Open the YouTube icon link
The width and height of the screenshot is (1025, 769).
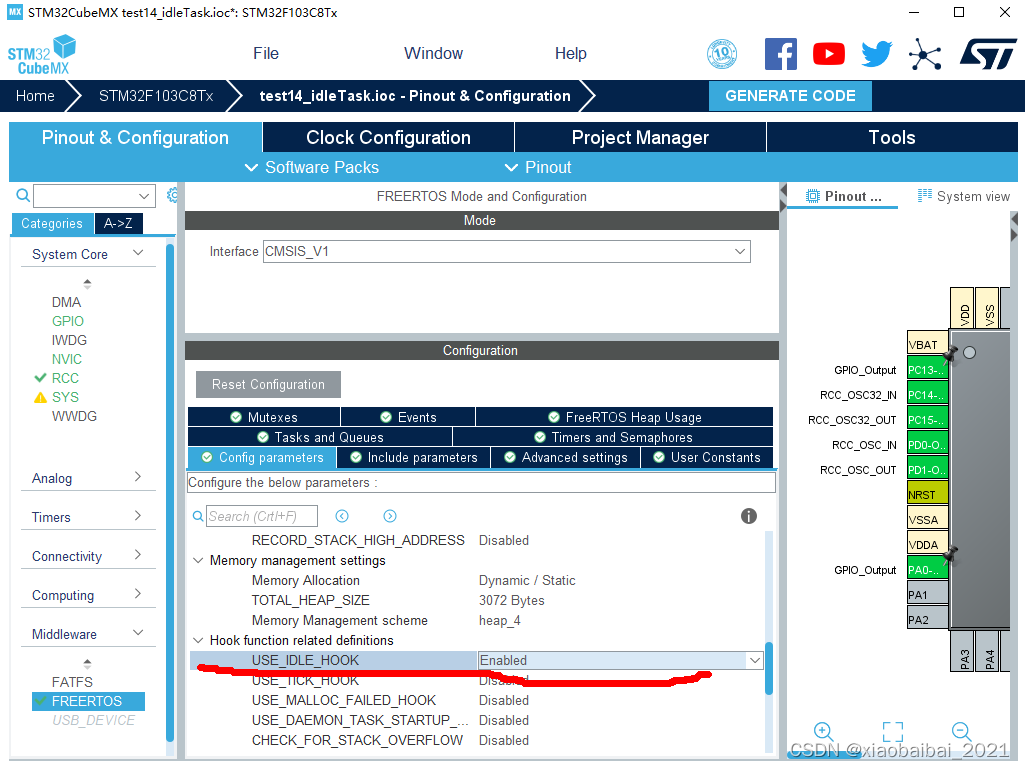point(828,54)
